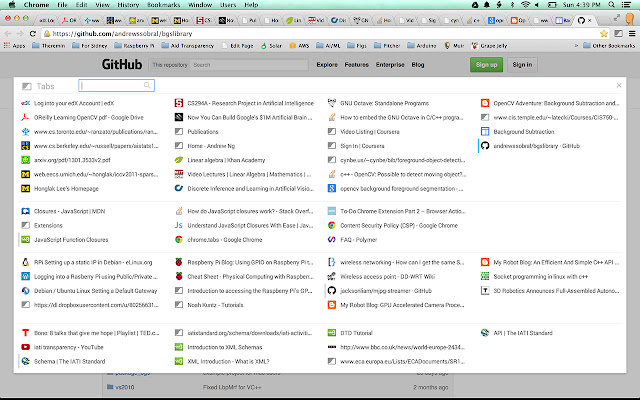640x400 pixels.
Task: Click the PDF icon beside "OReilly Learning OpenCV.pdf"
Action: pos(25,118)
